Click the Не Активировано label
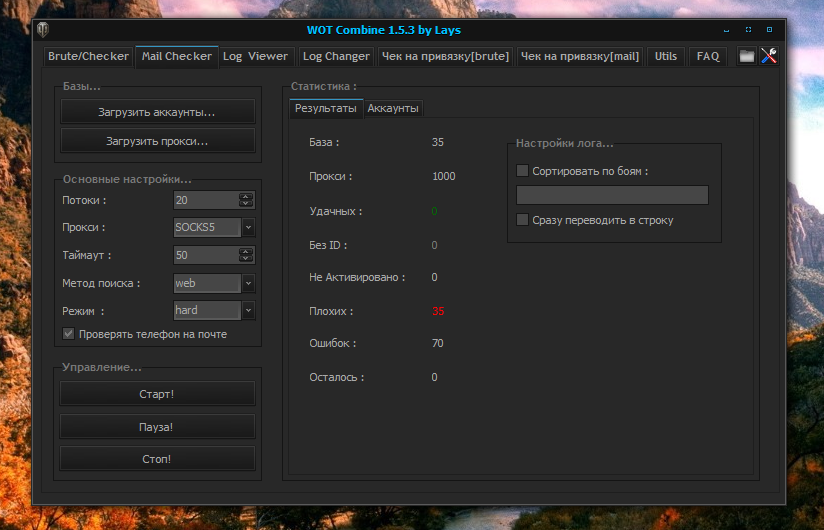 [x=357, y=277]
